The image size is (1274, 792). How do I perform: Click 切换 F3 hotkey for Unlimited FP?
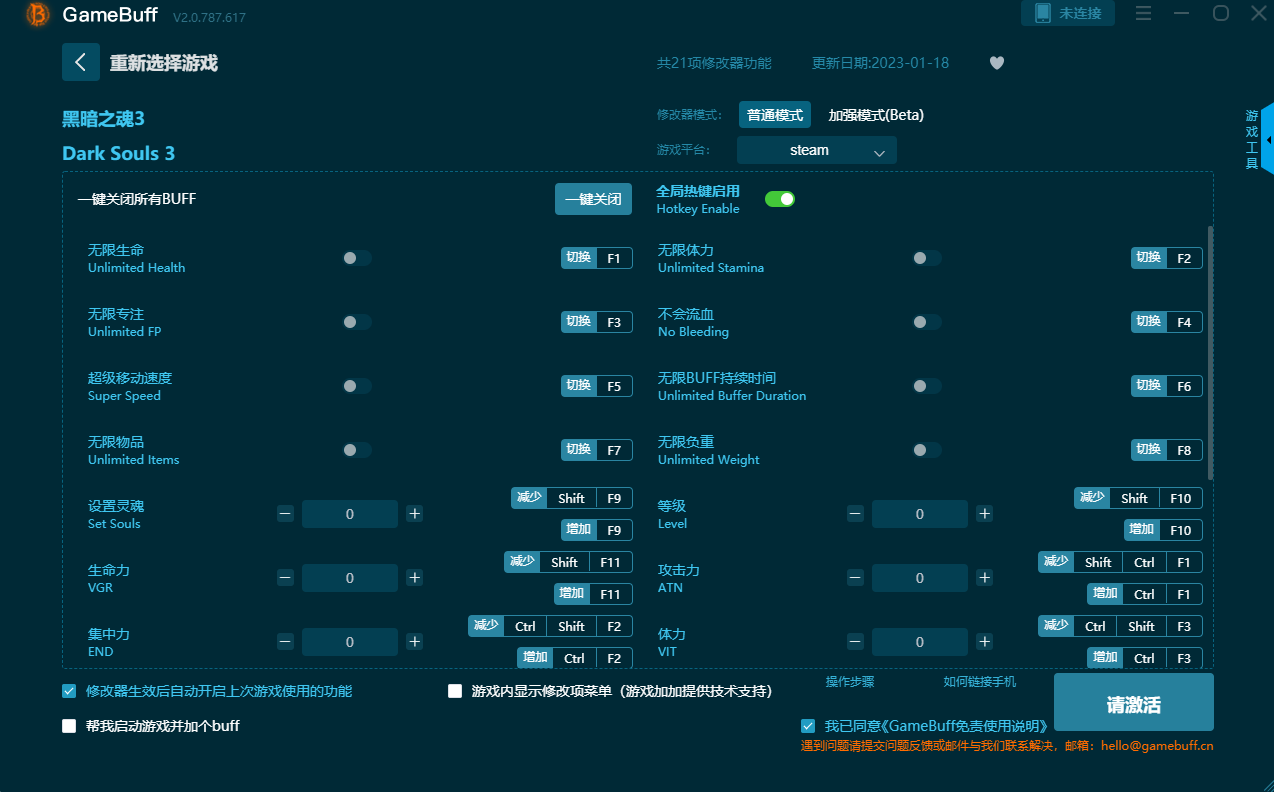[597, 322]
